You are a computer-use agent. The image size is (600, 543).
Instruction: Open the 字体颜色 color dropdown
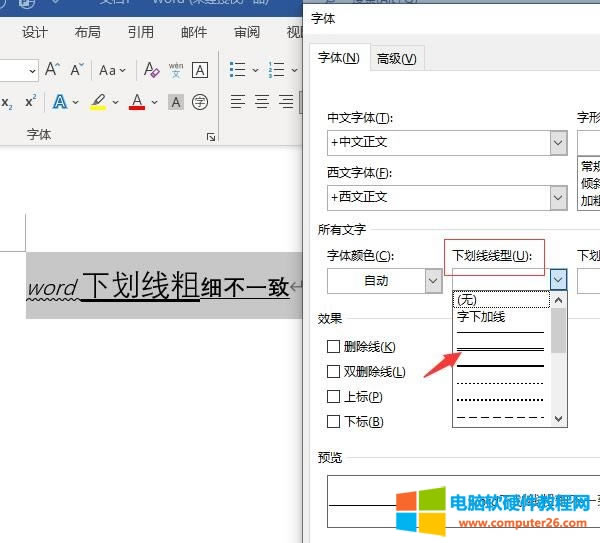[432, 281]
